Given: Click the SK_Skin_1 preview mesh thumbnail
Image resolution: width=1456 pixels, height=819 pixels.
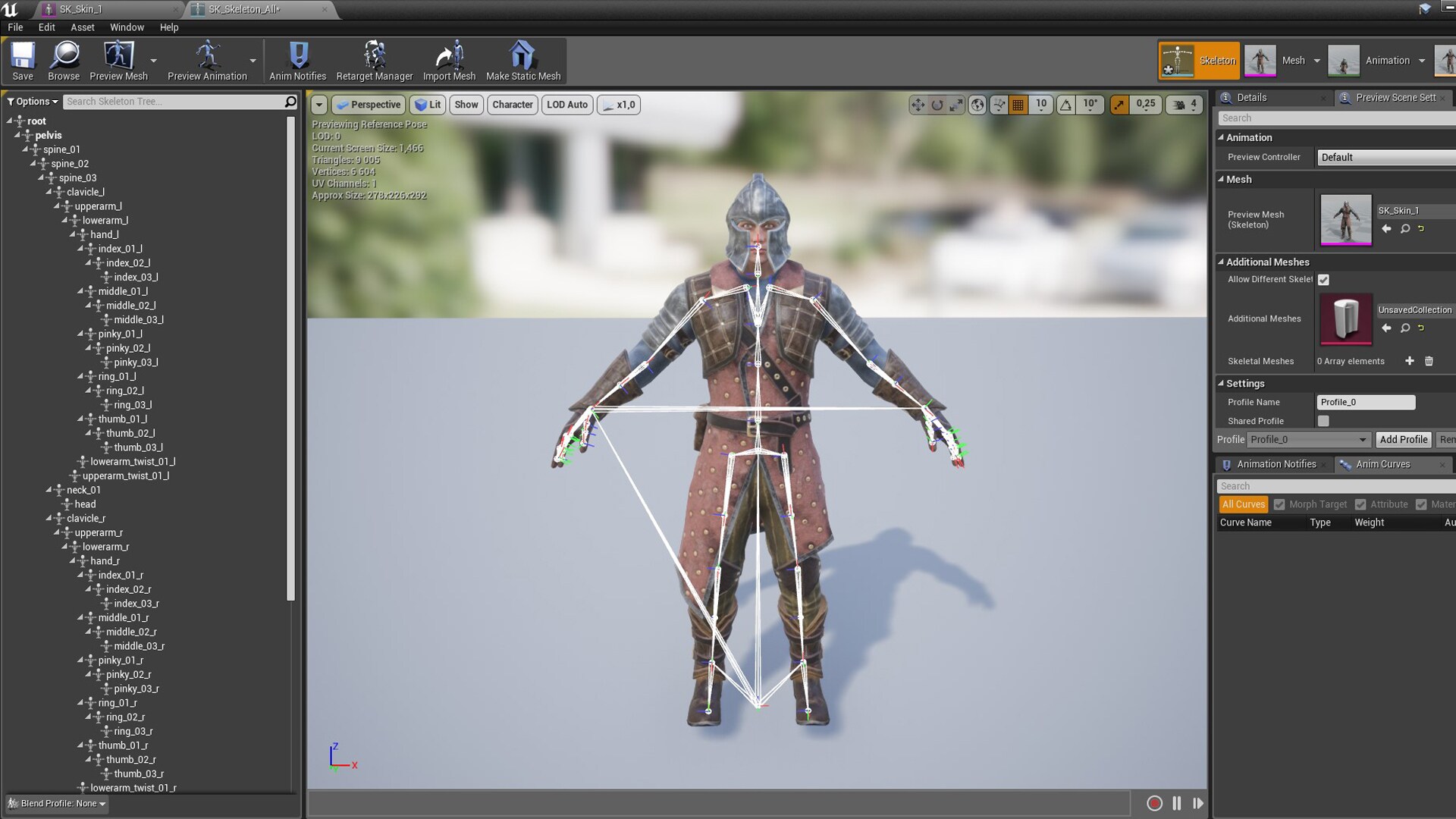Looking at the screenshot, I should [x=1345, y=220].
